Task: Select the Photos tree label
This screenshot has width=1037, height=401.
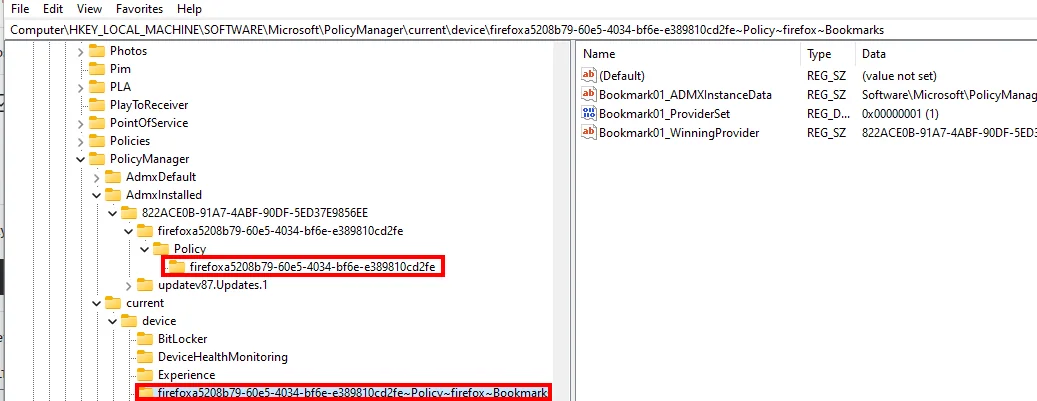Action: 128,51
